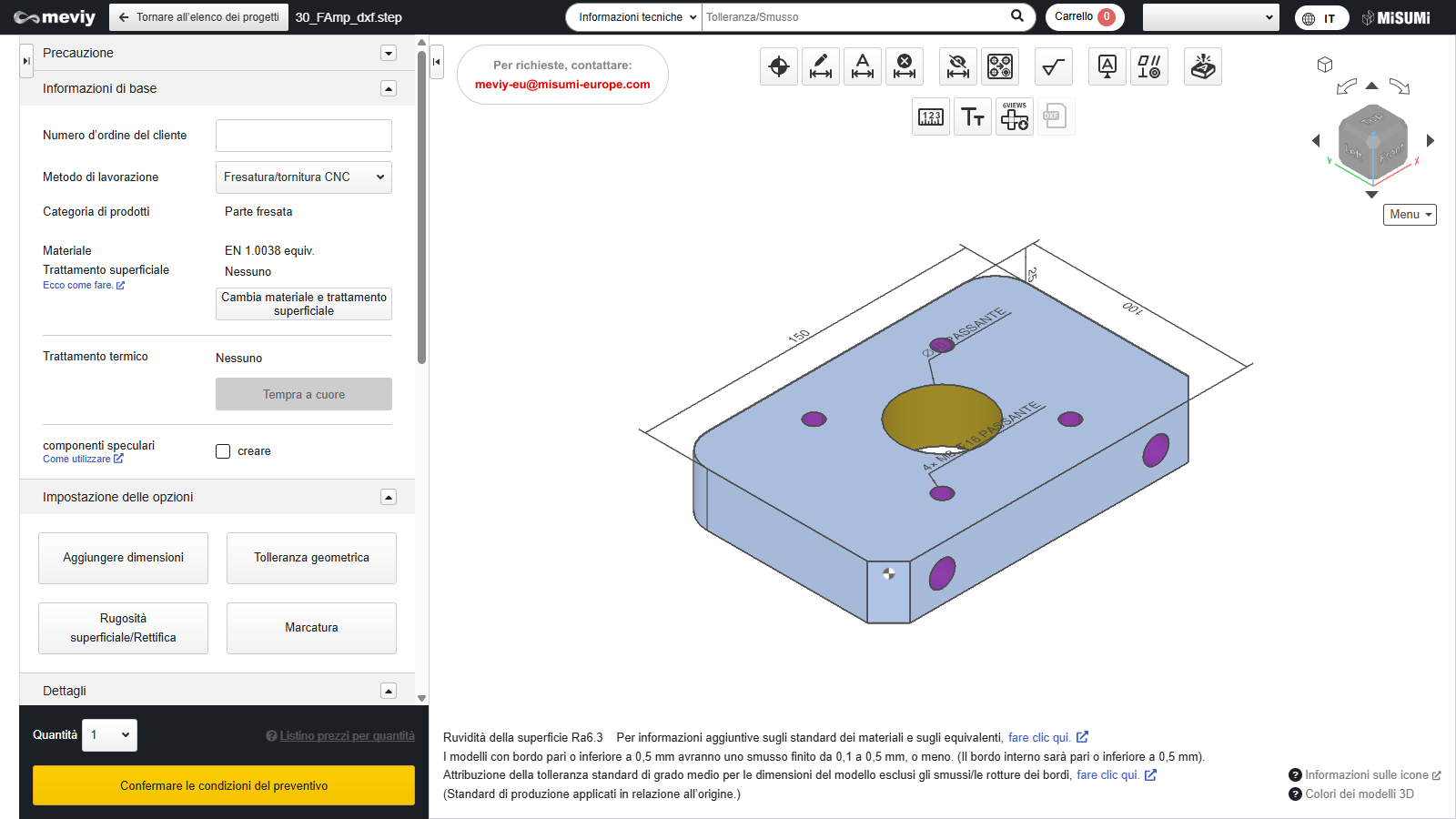Click the hole pattern conversion icon

tap(1000, 66)
